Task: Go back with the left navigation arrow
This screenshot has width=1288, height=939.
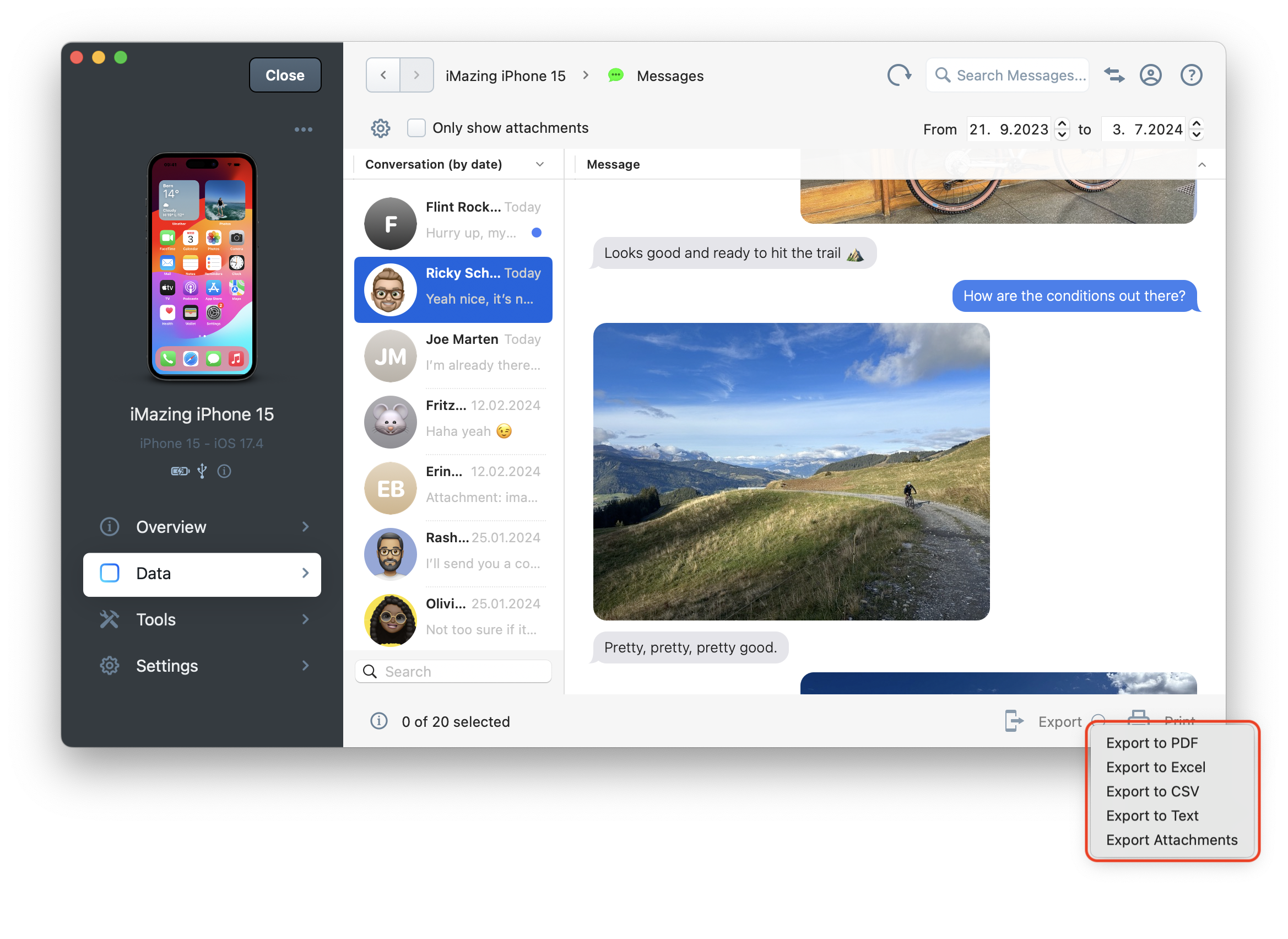Action: [x=383, y=75]
